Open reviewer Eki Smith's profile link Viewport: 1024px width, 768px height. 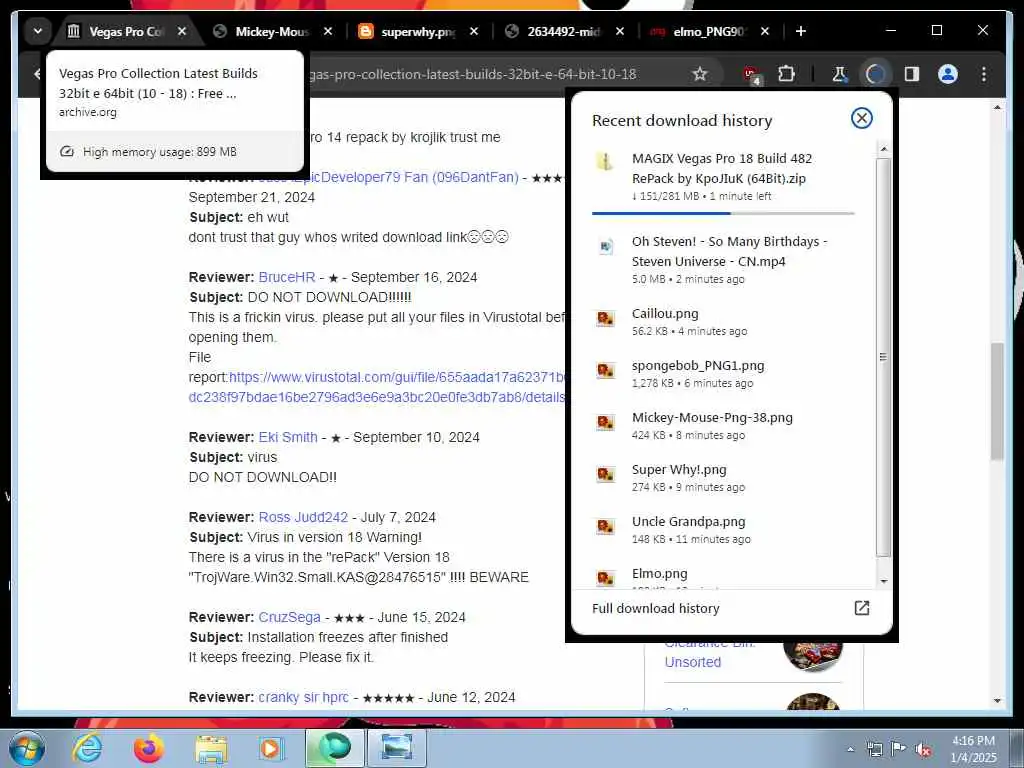288,437
